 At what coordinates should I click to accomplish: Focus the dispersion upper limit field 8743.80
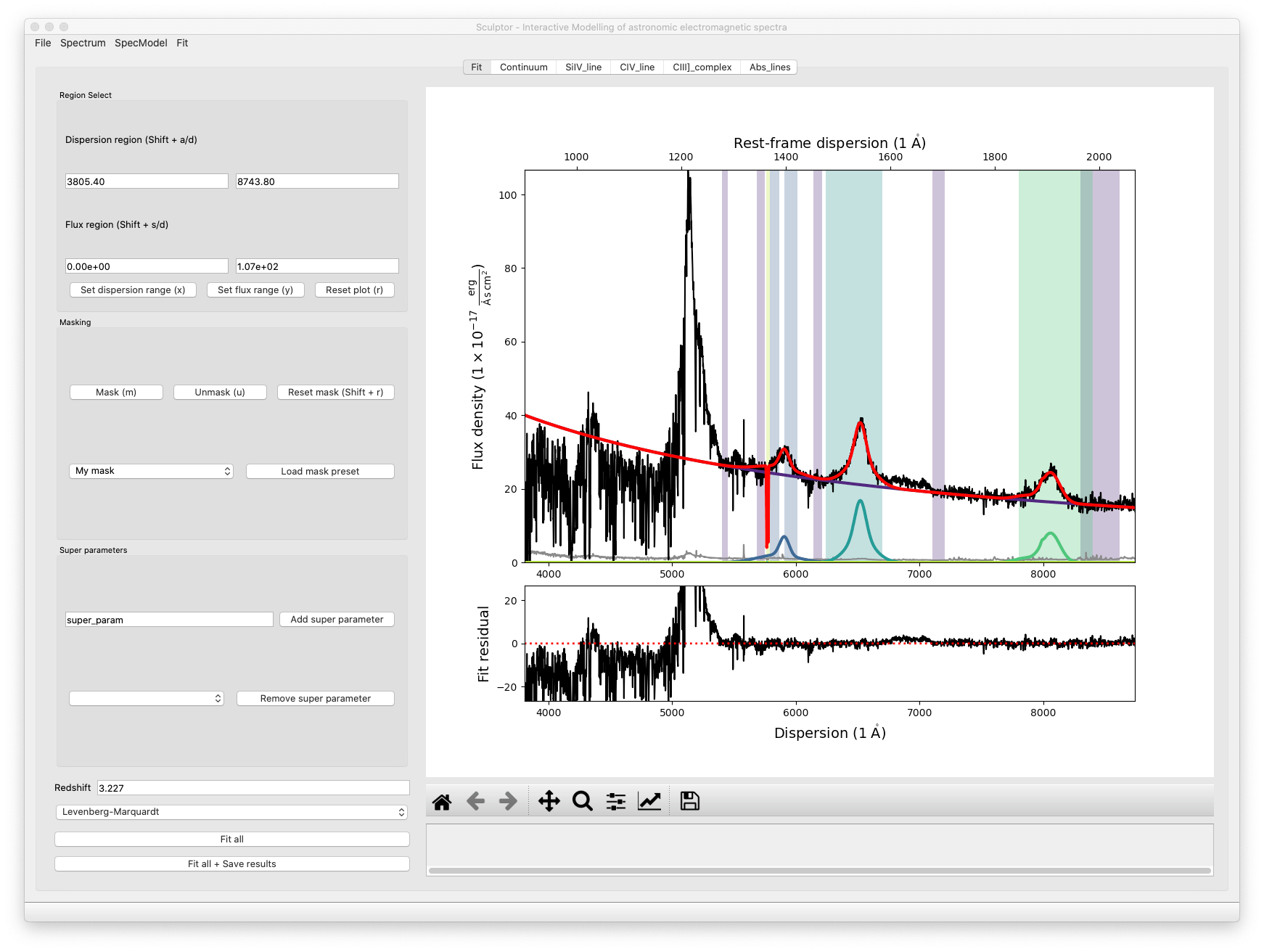[x=317, y=181]
